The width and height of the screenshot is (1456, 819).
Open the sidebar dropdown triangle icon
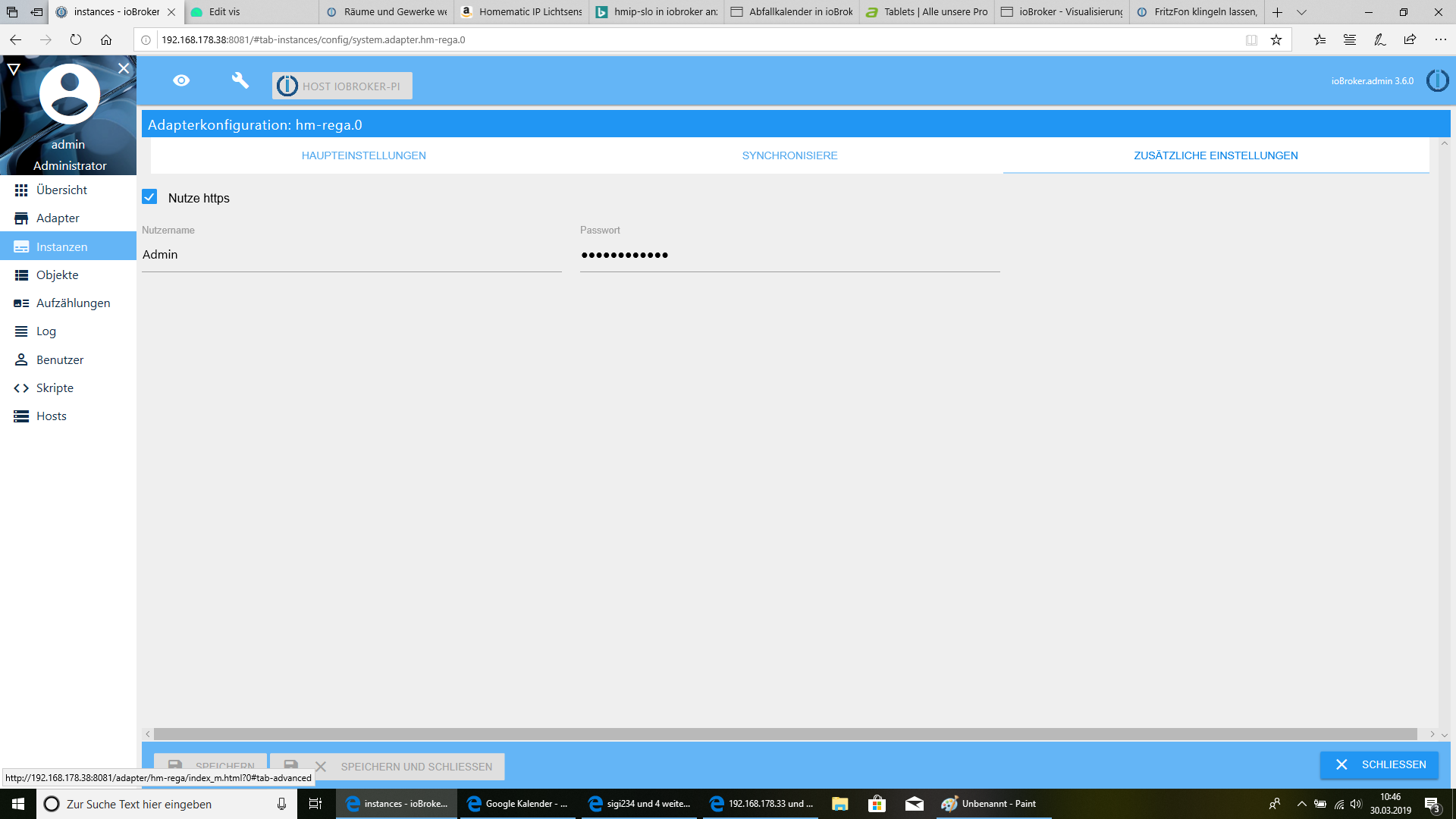(14, 69)
